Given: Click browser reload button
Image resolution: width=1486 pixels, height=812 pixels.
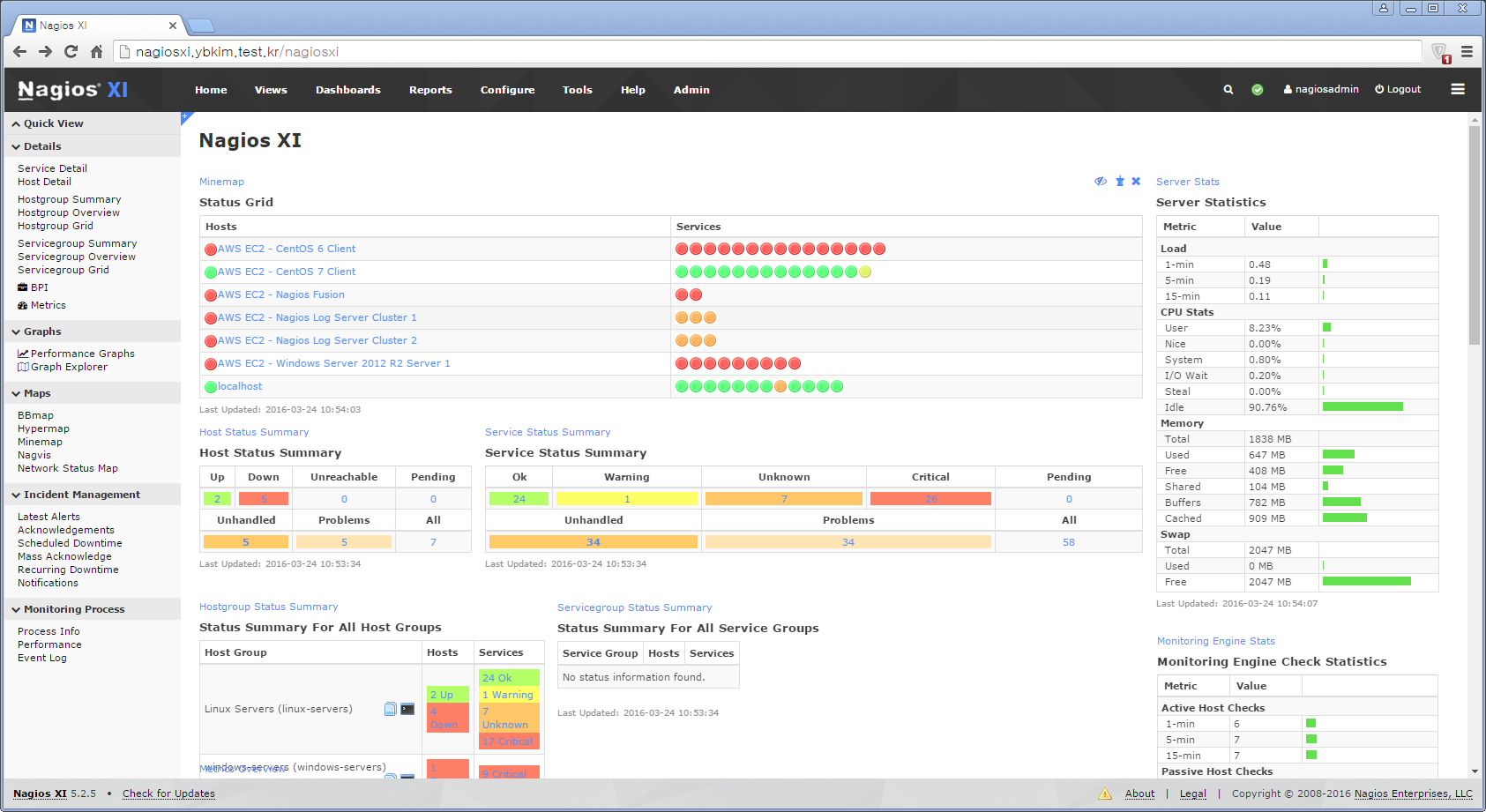Looking at the screenshot, I should [71, 51].
